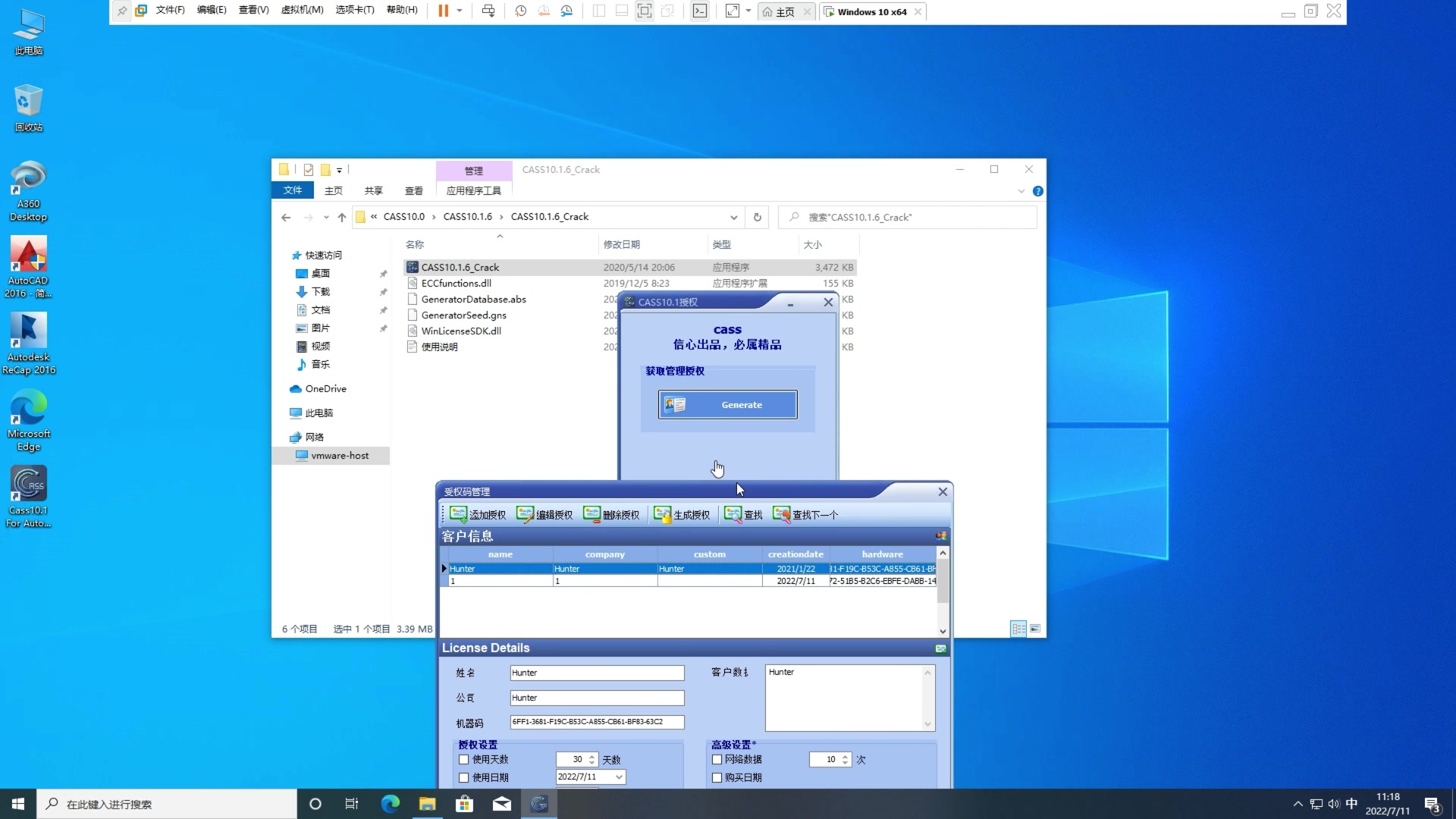
Task: Click the customer table vertical scrollbar down arrow
Action: click(943, 631)
